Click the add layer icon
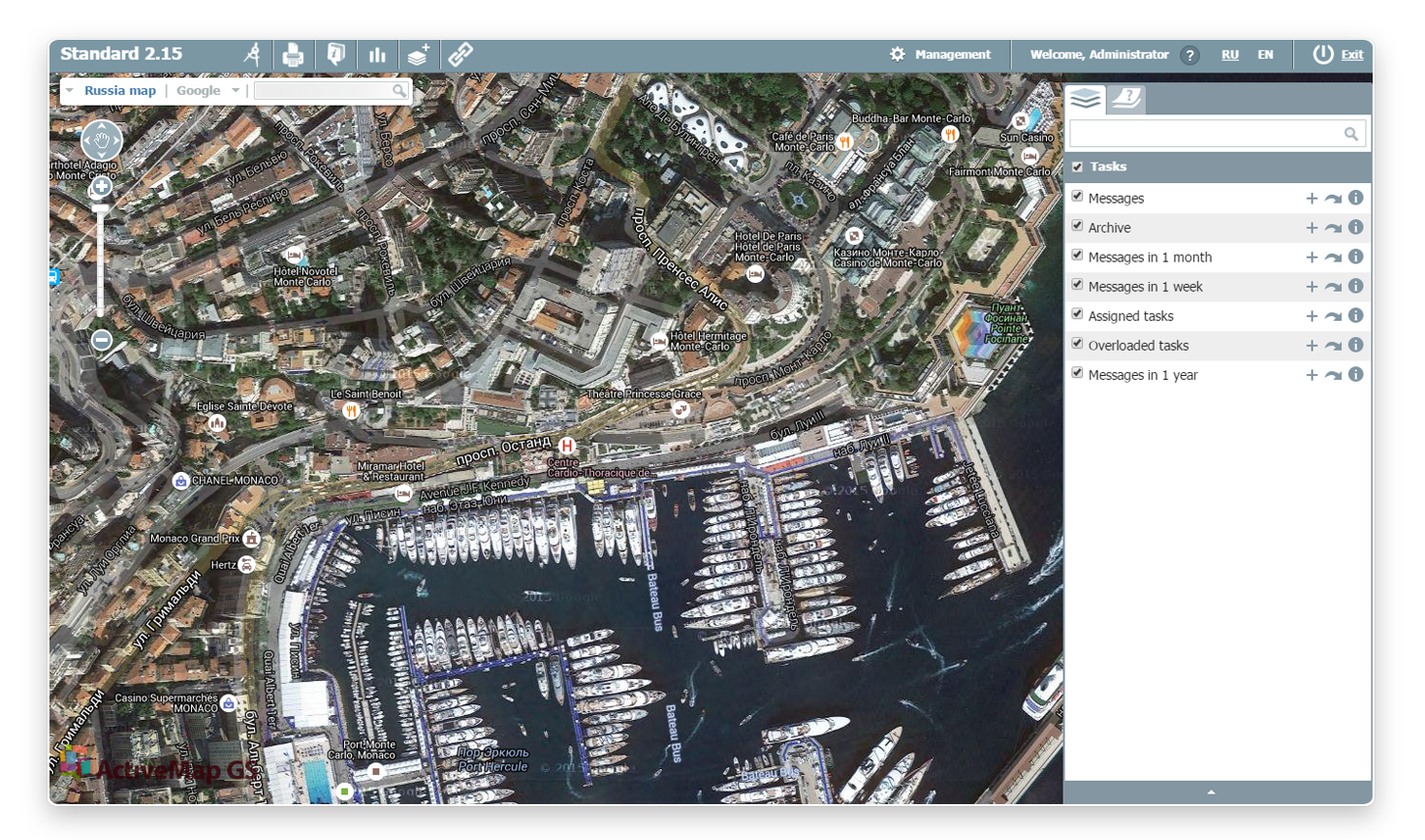The height and width of the screenshot is (840, 1425). (x=419, y=55)
